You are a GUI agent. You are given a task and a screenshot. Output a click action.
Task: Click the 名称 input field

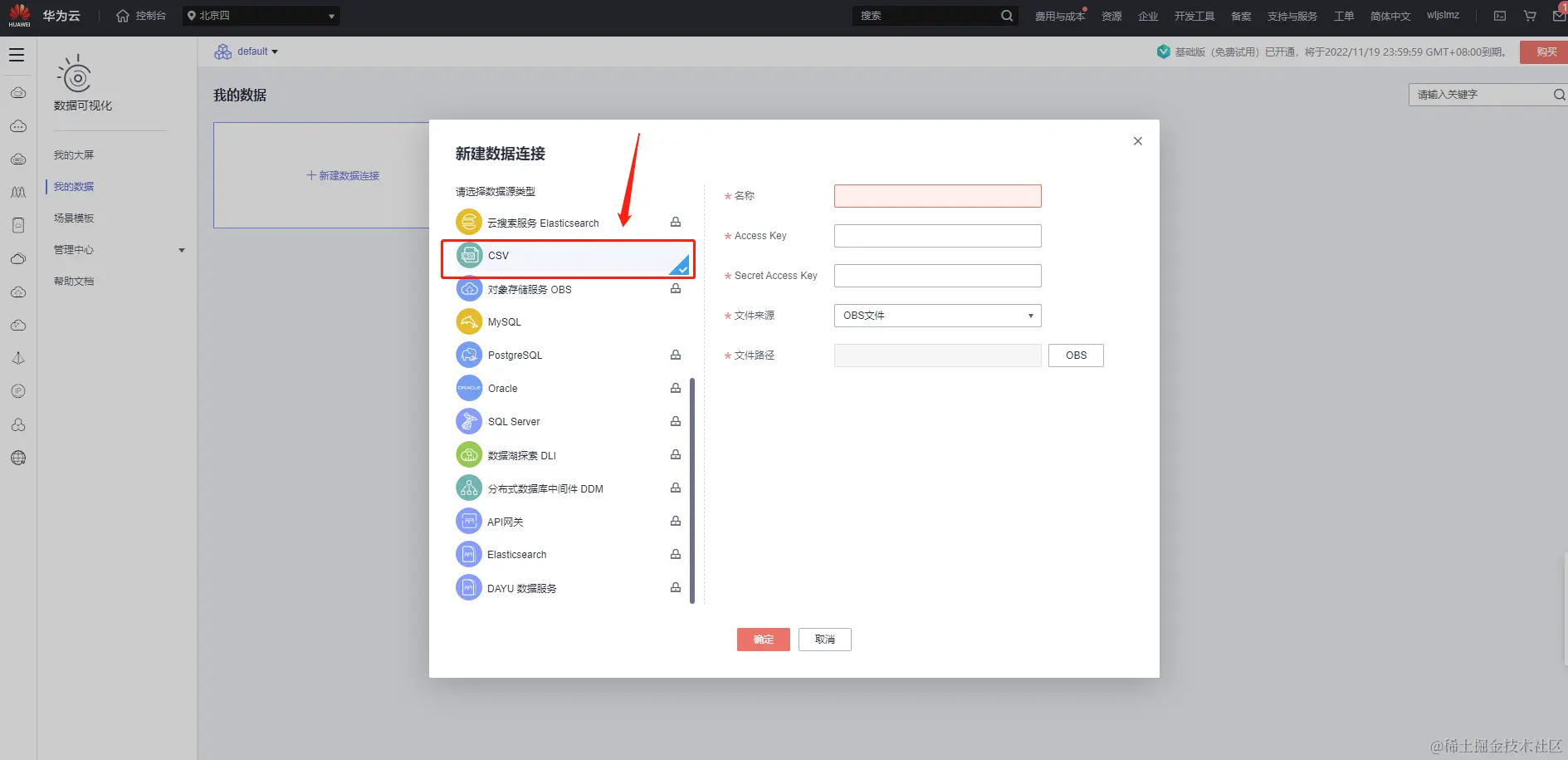coord(937,196)
